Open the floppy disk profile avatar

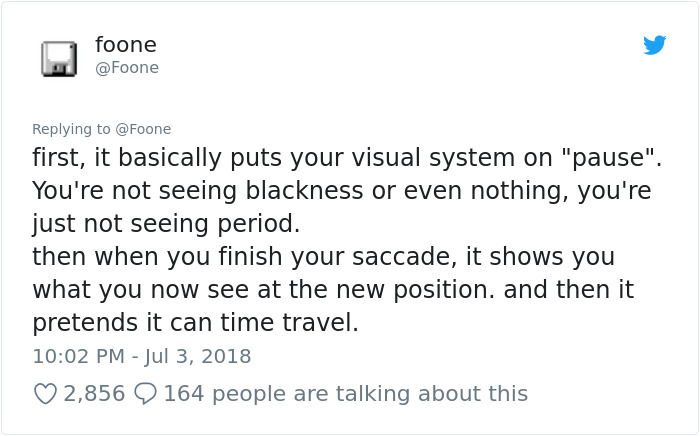coord(59,59)
